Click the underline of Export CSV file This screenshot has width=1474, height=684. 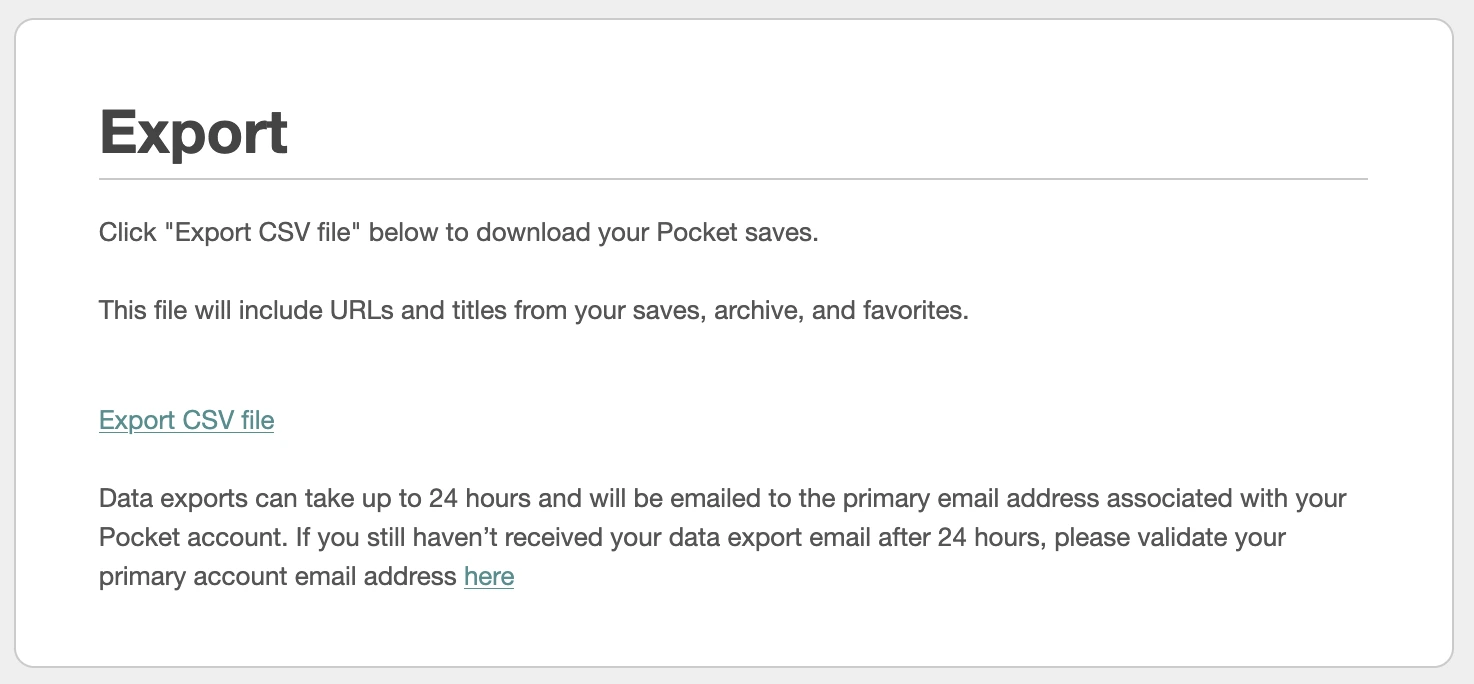186,432
